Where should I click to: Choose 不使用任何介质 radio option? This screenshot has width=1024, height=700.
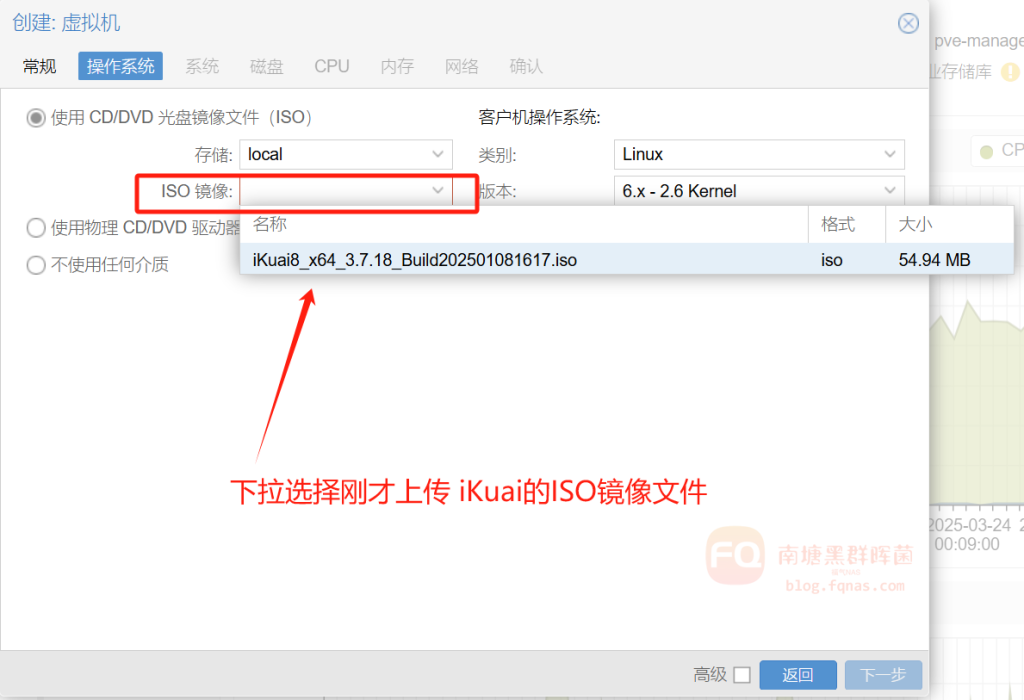coord(36,265)
